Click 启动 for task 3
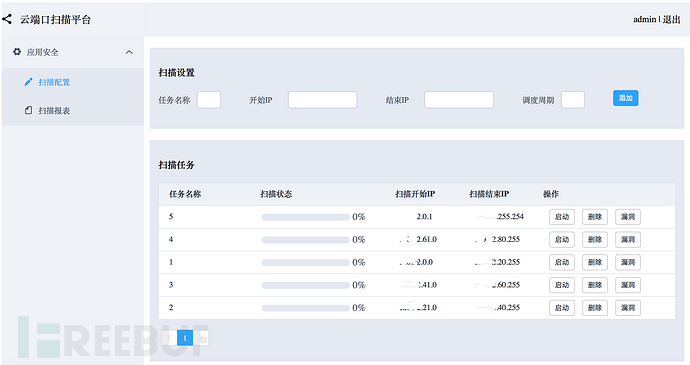The image size is (690, 365). (x=562, y=285)
